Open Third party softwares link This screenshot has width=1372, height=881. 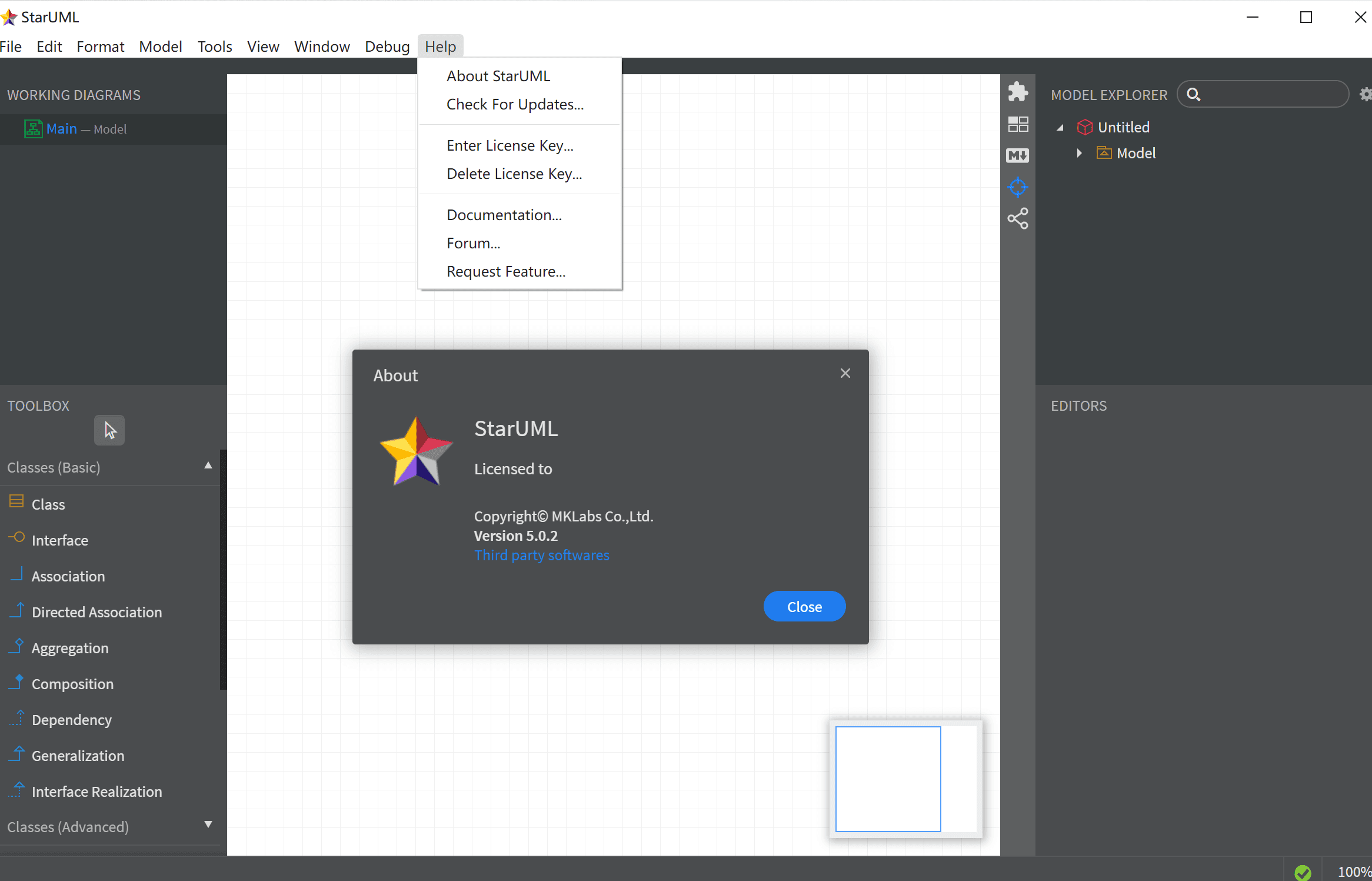[542, 555]
